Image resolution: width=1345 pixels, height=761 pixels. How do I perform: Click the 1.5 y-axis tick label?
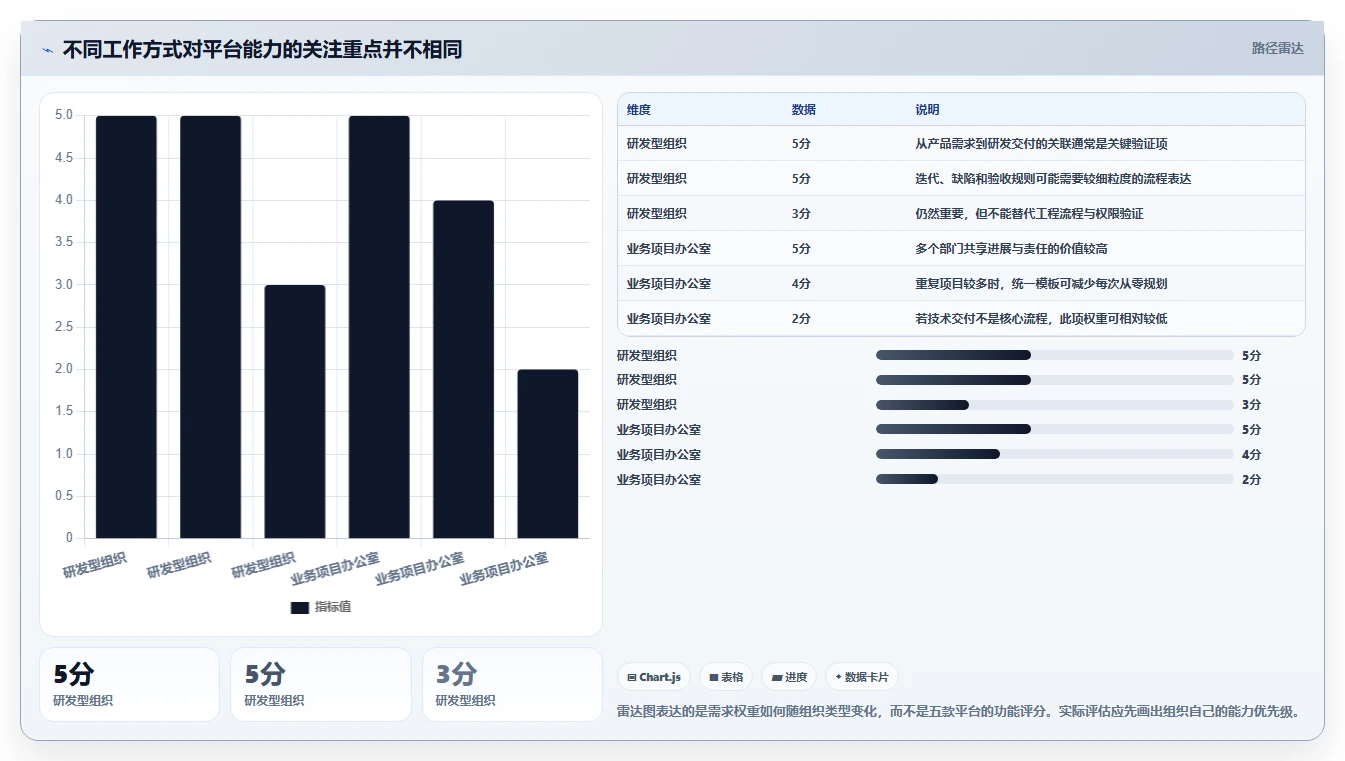tap(64, 411)
